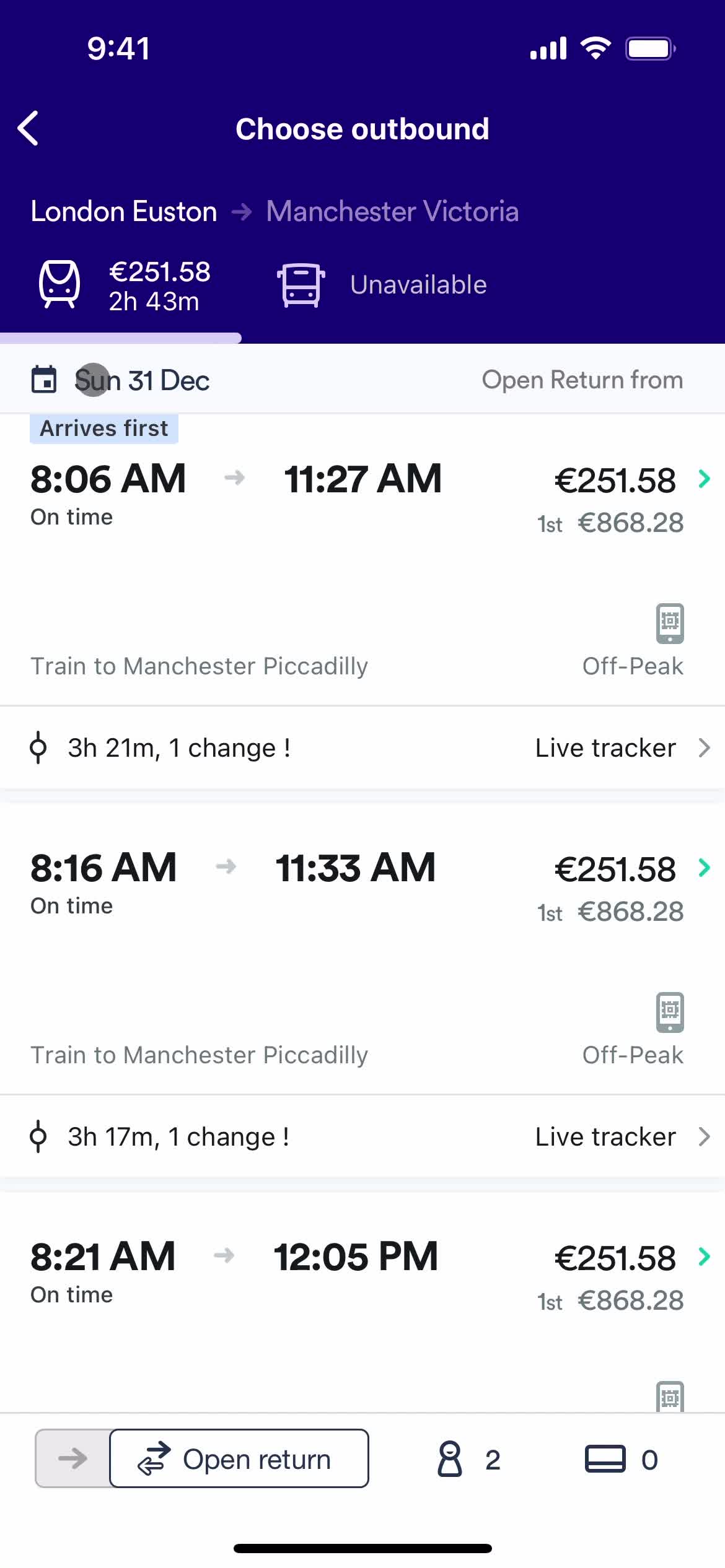
Task: Tap the mobile ticket icon on 8:16 AM journey
Action: pyautogui.click(x=670, y=1013)
